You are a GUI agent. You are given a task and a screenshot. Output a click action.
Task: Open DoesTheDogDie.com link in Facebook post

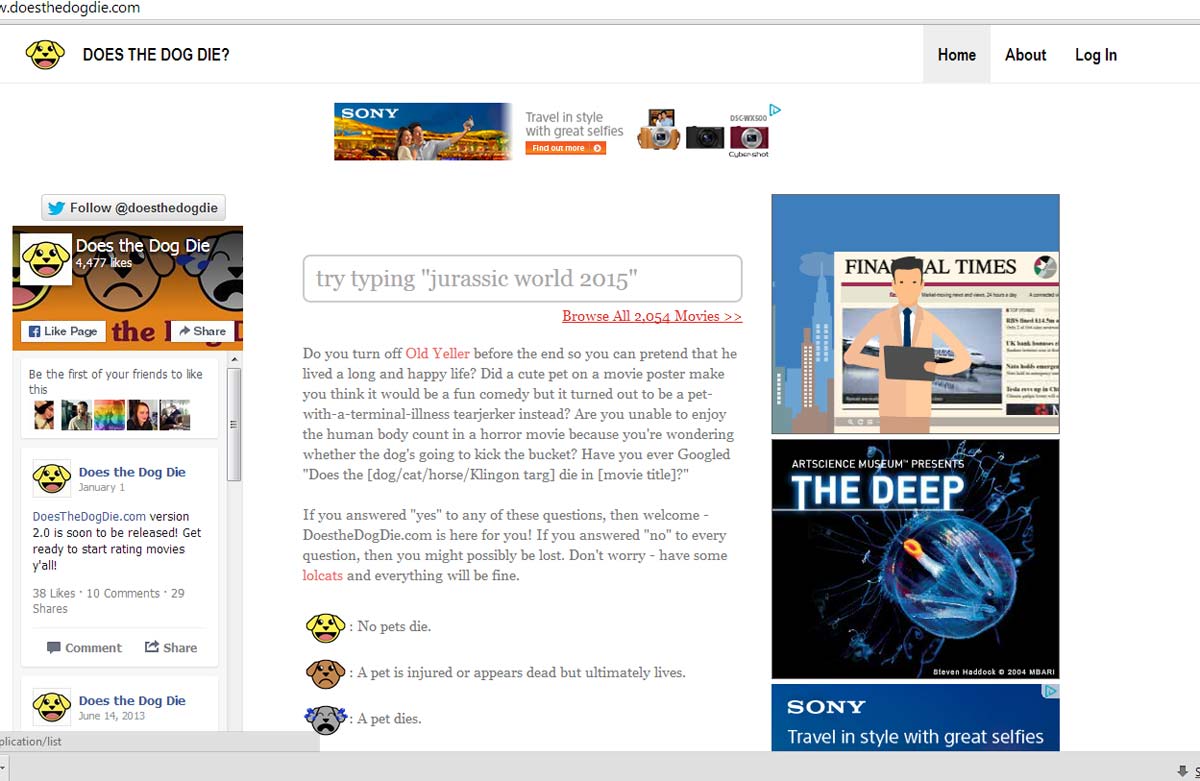89,517
